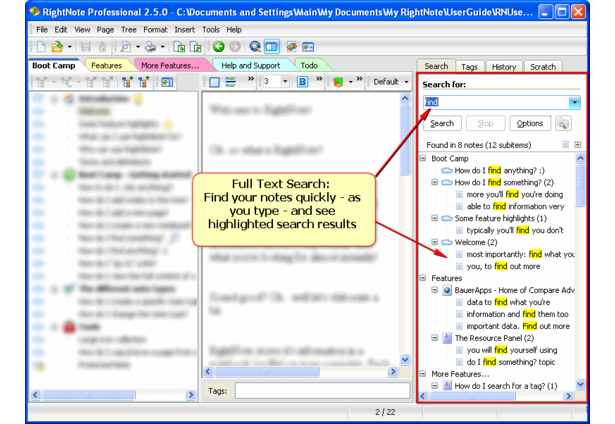Image resolution: width=615 pixels, height=424 pixels.
Task: Click the search results scroll down arrow
Action: tap(580, 385)
